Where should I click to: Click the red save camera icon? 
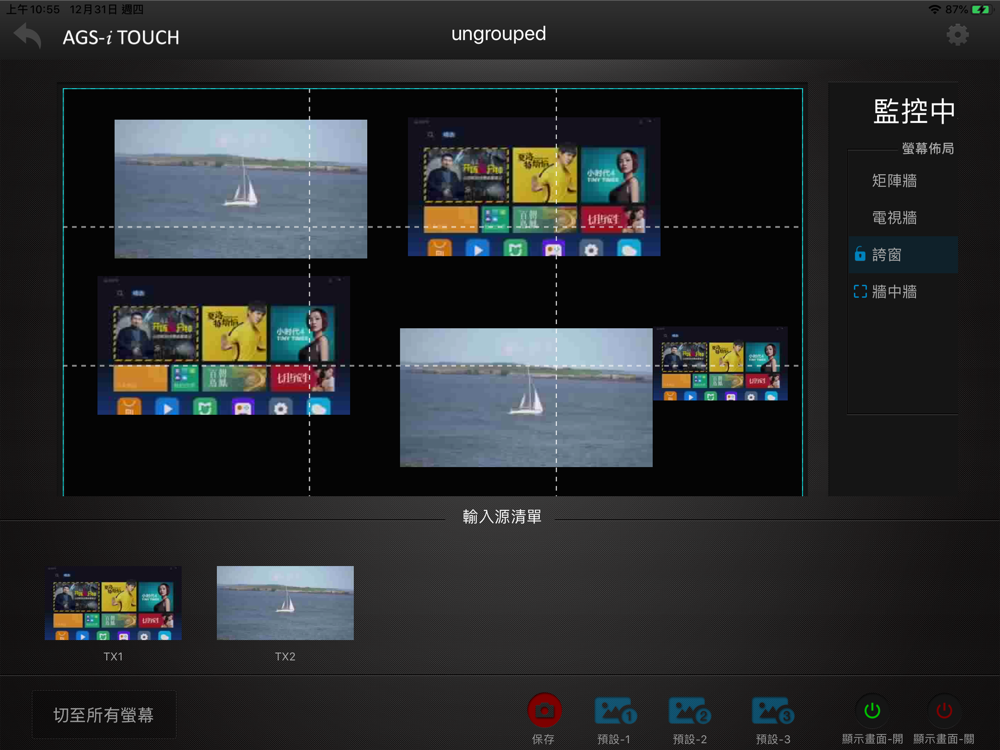click(544, 710)
